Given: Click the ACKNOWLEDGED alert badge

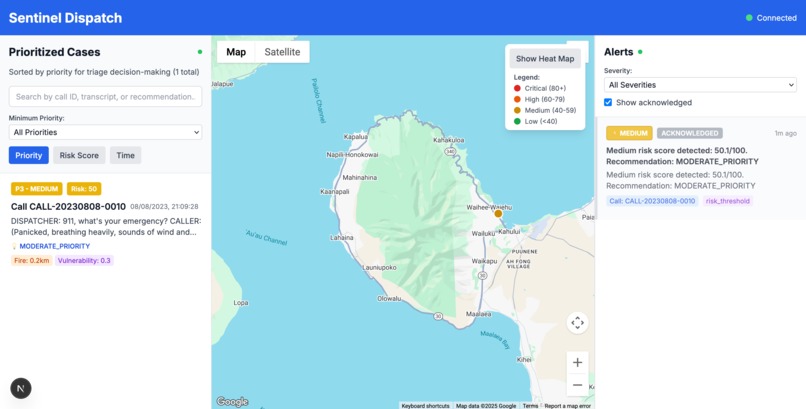Looking at the screenshot, I should click(x=690, y=133).
